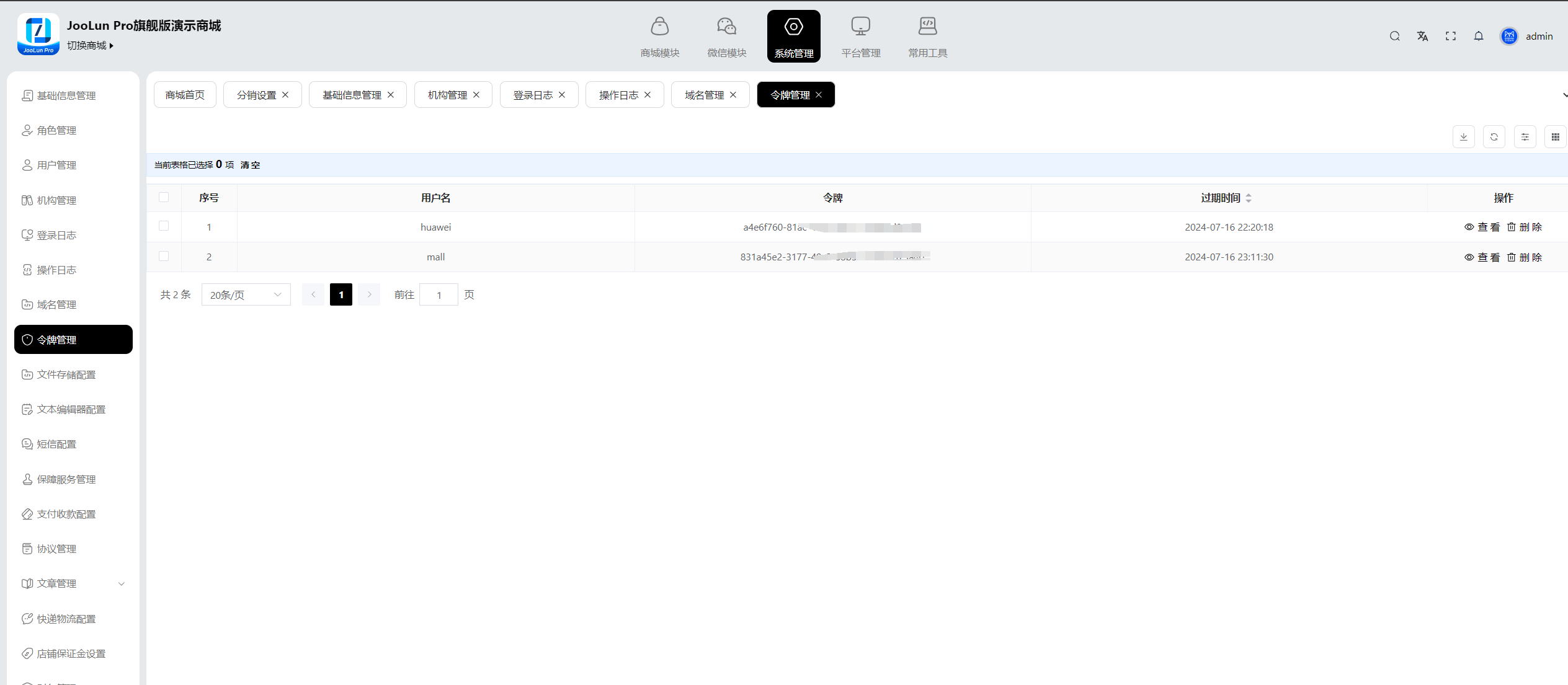Open the column settings icon

1525,137
